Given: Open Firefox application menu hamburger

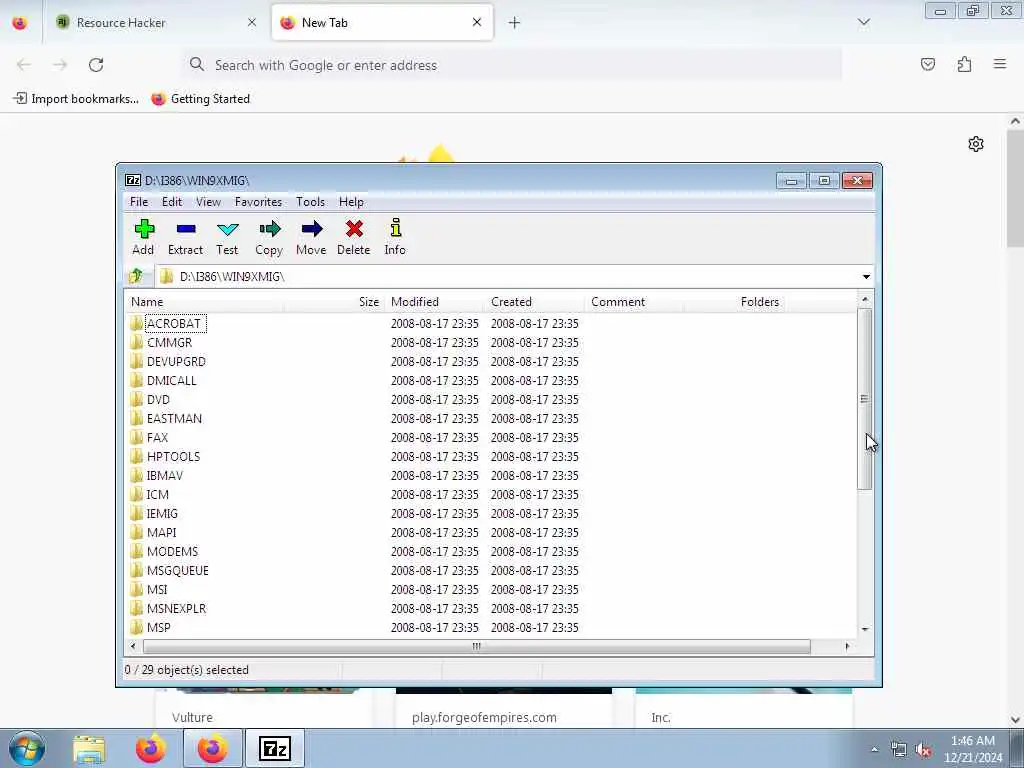Looking at the screenshot, I should coord(999,64).
